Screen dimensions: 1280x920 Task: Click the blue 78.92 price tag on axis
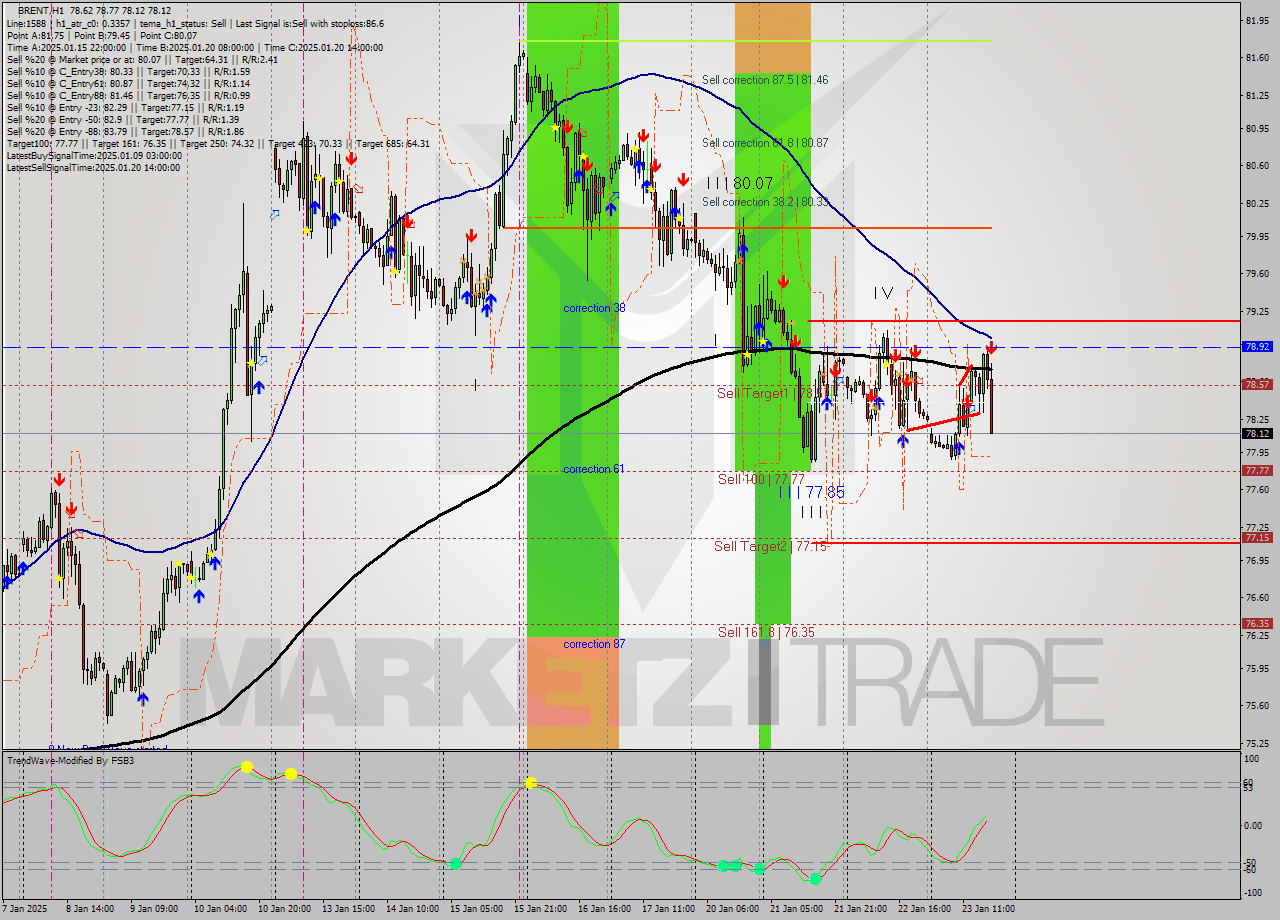click(1257, 346)
